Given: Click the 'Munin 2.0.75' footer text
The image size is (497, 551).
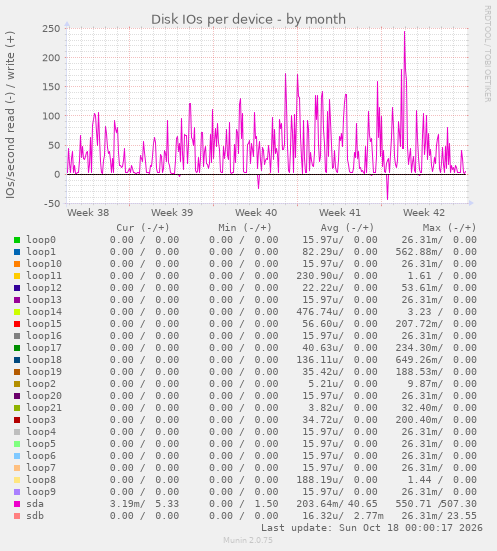Looking at the screenshot, I should tap(248, 540).
